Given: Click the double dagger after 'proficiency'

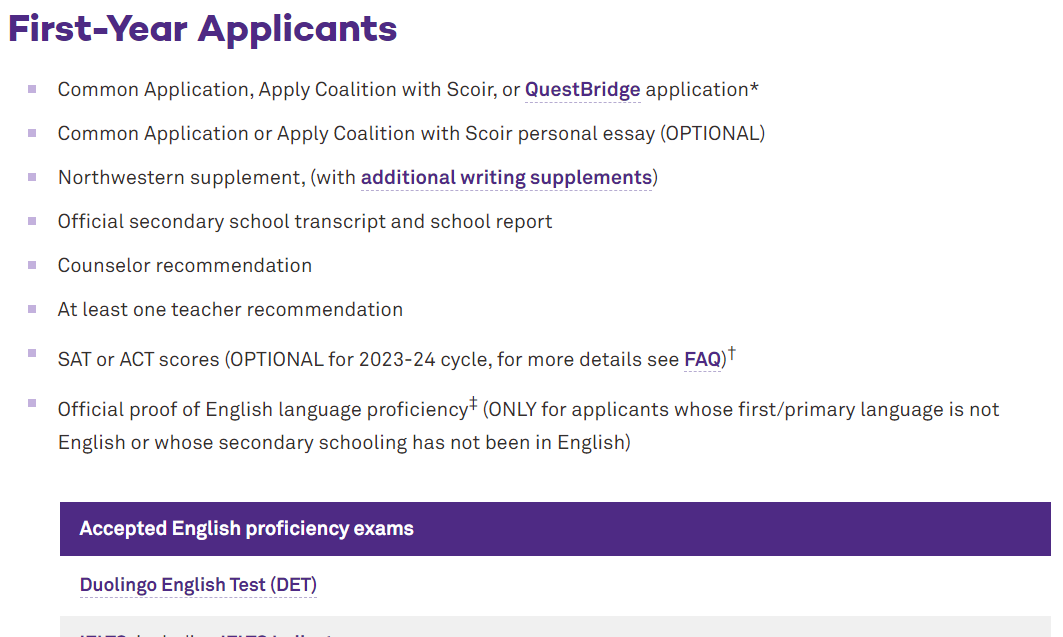Looking at the screenshot, I should point(473,403).
